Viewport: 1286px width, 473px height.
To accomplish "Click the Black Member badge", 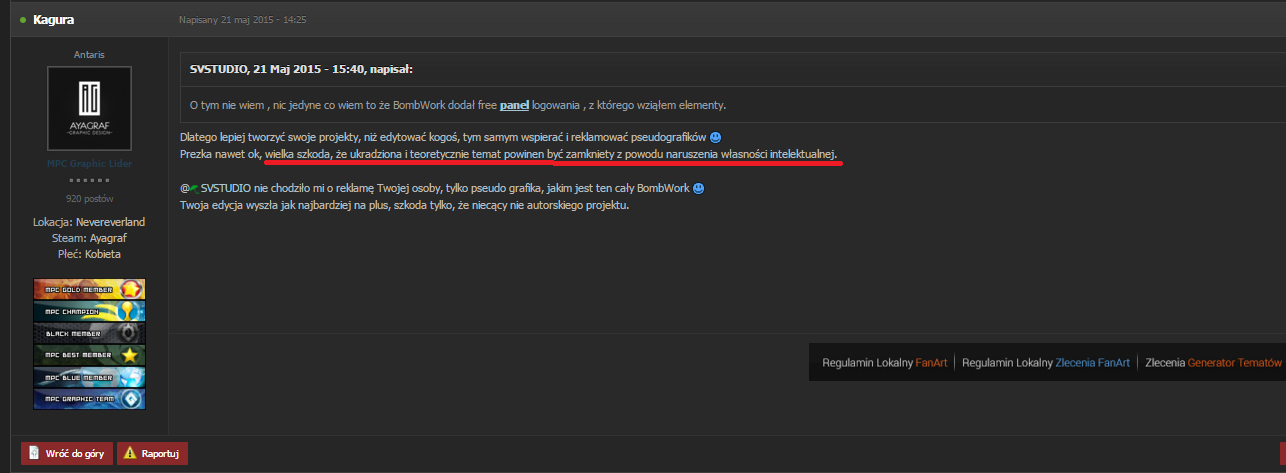I will coord(89,333).
